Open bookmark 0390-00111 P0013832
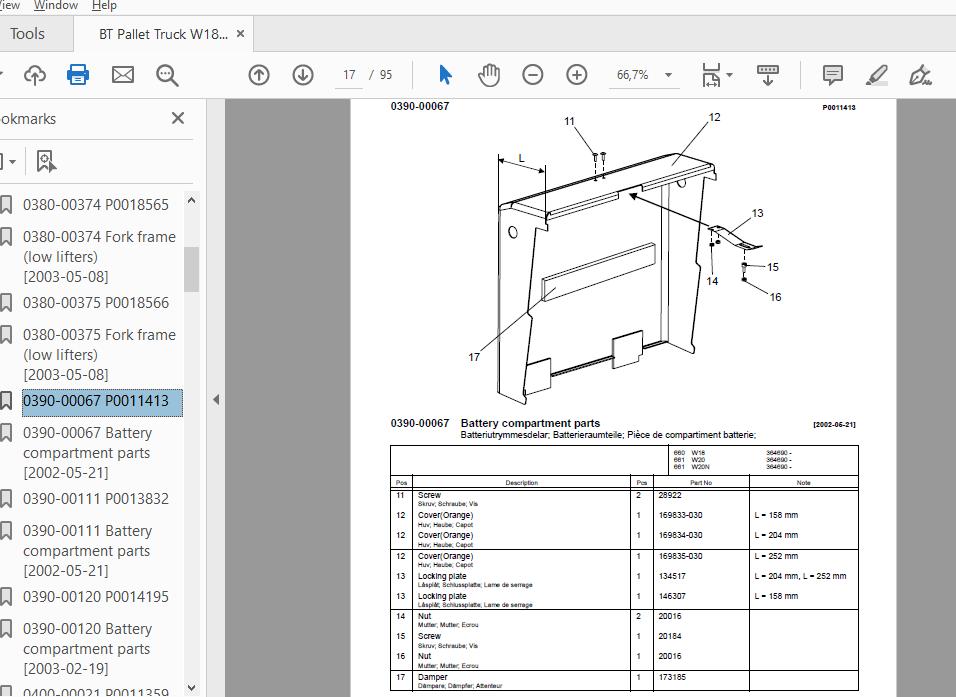 (x=96, y=498)
